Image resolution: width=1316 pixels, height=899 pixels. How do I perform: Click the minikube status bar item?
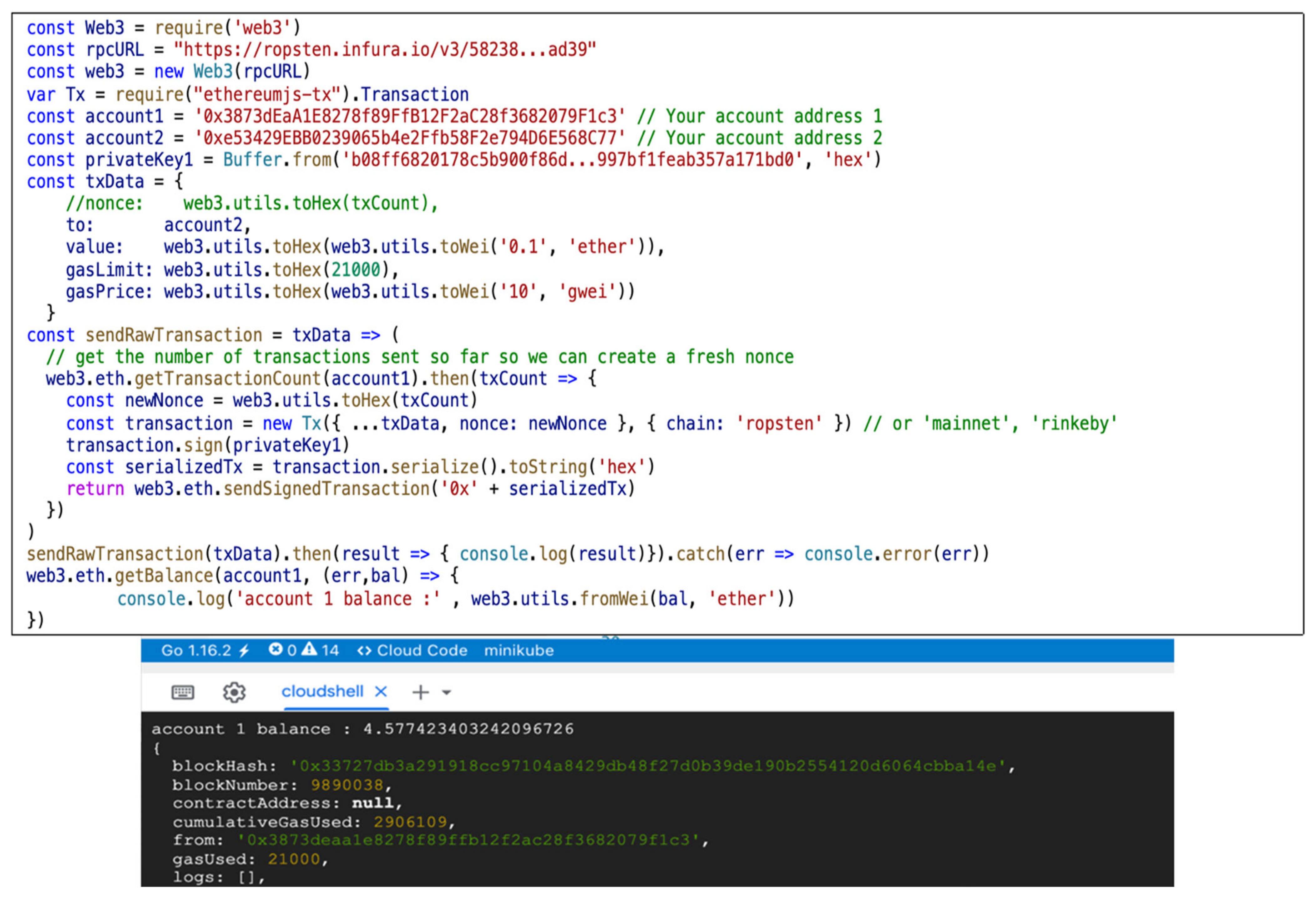[519, 650]
